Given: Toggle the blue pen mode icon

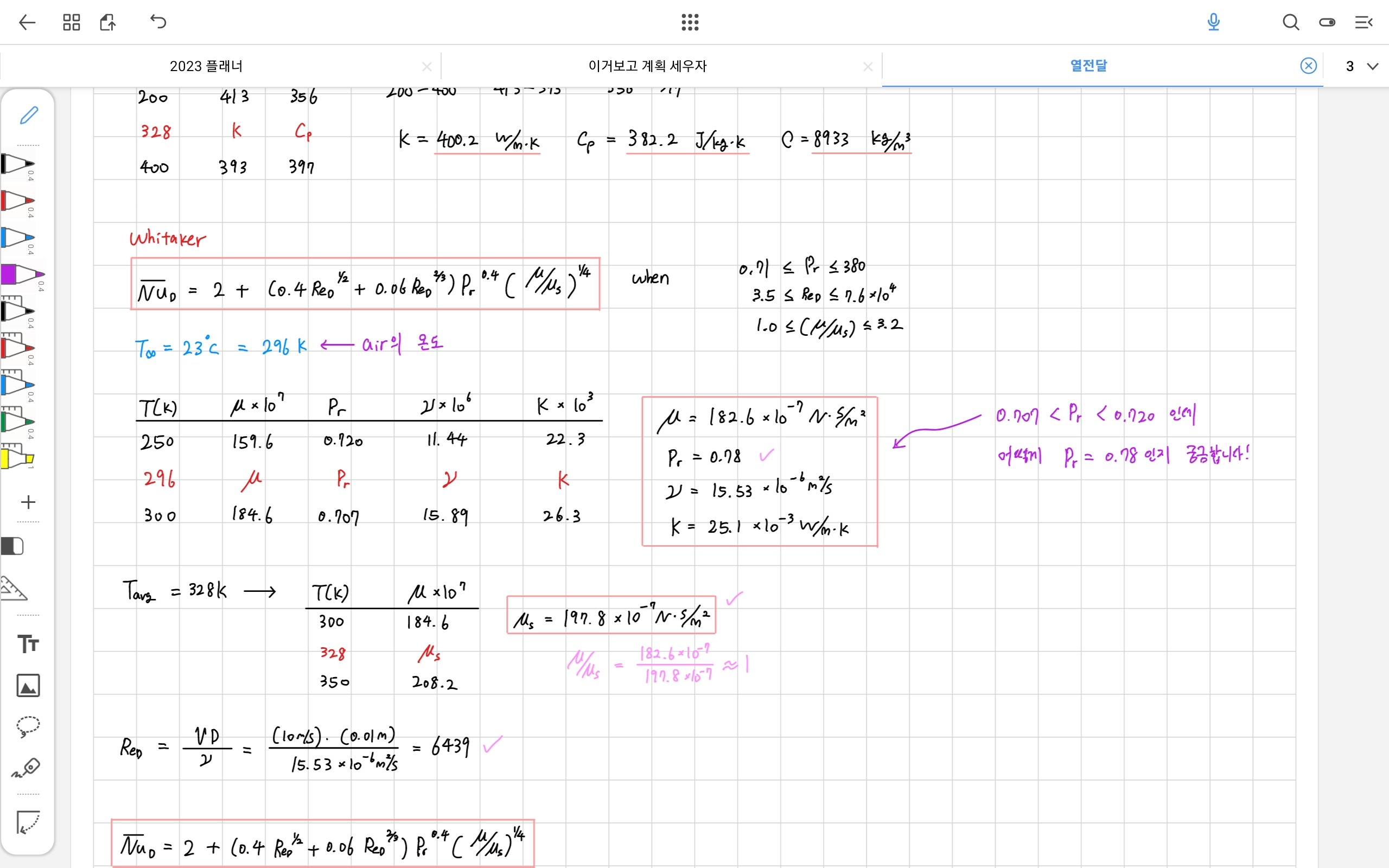Looking at the screenshot, I should pos(29,116).
